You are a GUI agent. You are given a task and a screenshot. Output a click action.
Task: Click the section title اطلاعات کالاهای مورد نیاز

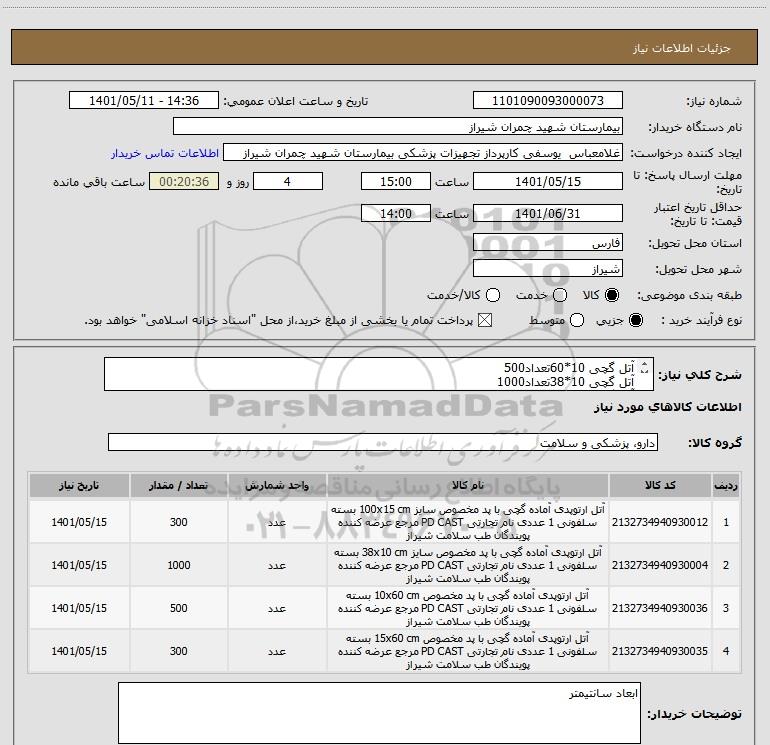coord(668,407)
